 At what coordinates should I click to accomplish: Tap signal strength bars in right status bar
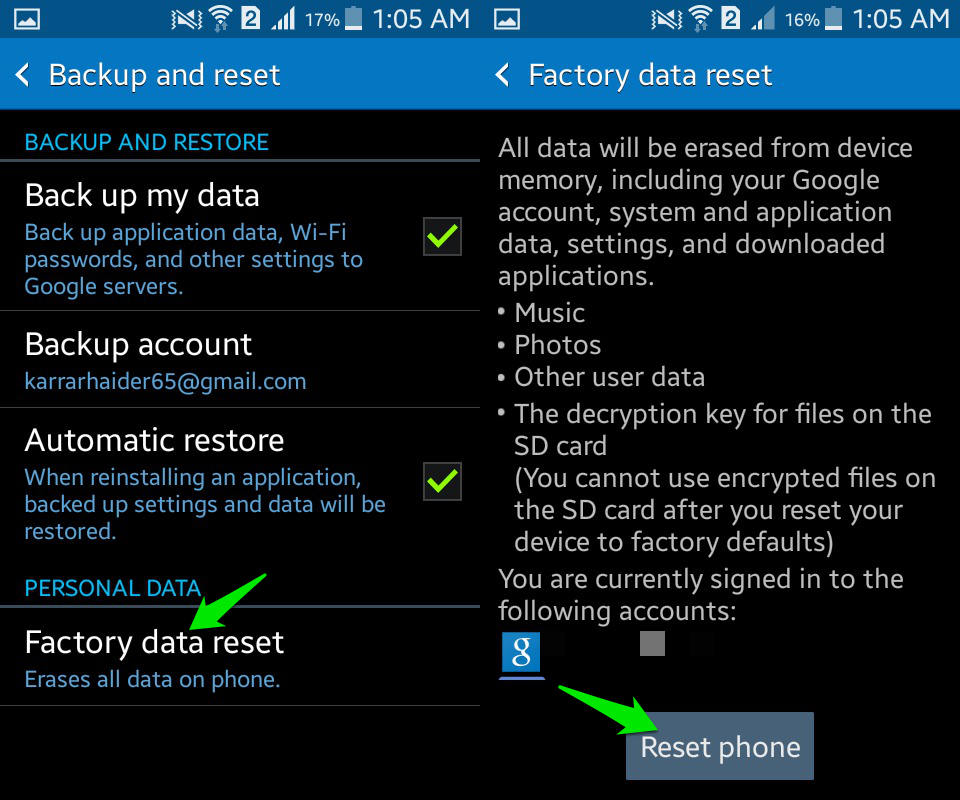pos(764,19)
